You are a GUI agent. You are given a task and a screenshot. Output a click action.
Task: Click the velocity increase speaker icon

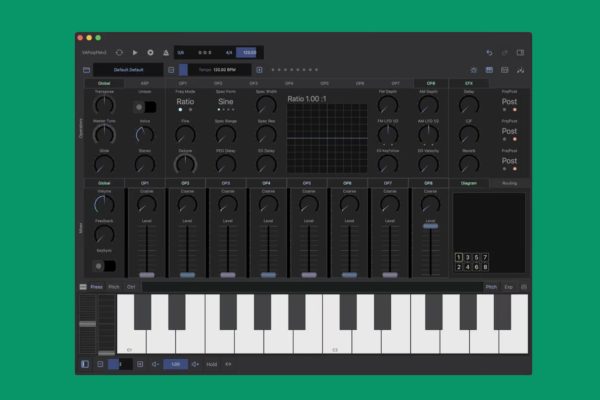(x=195, y=364)
